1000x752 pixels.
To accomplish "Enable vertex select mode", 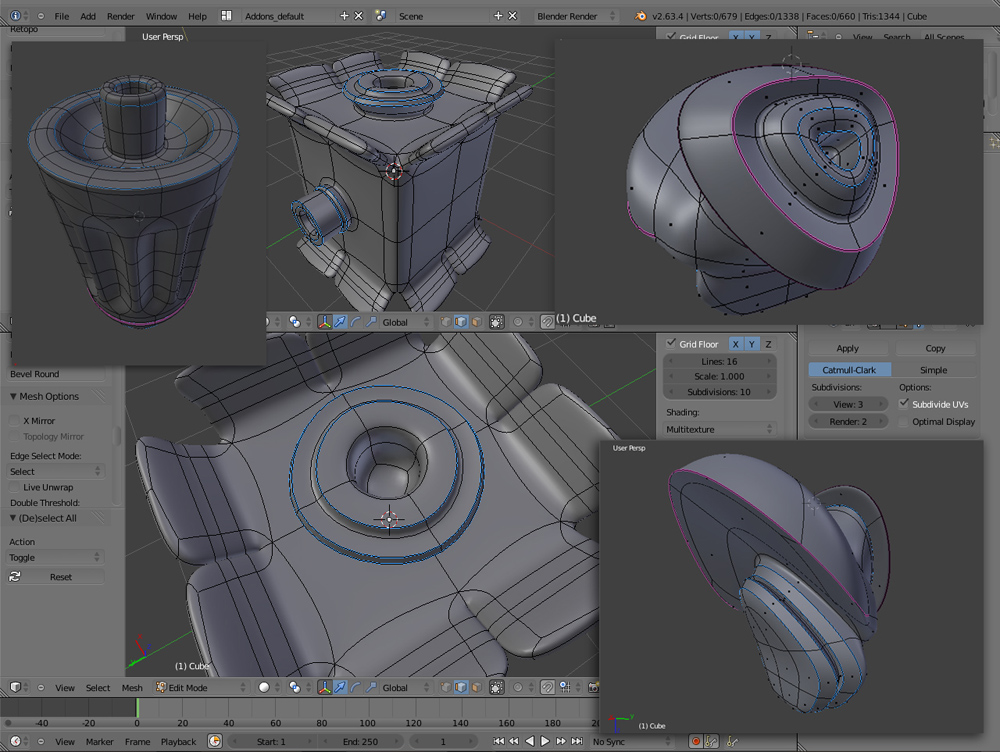I will tap(445, 687).
